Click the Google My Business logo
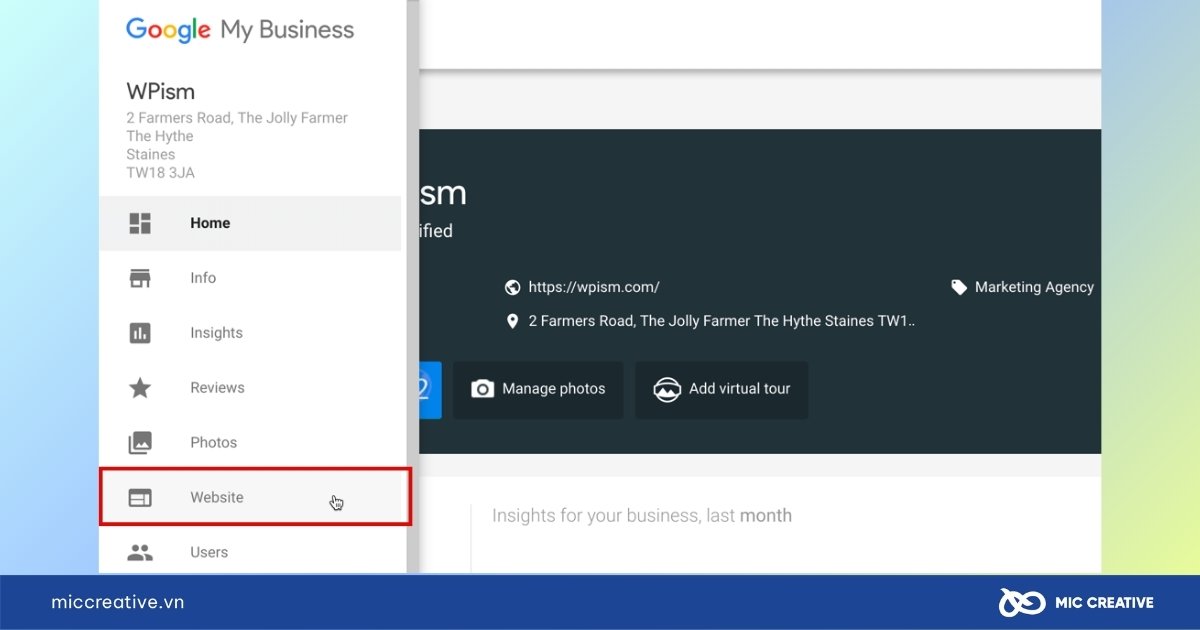Screen dimensions: 1200x630 pos(240,30)
